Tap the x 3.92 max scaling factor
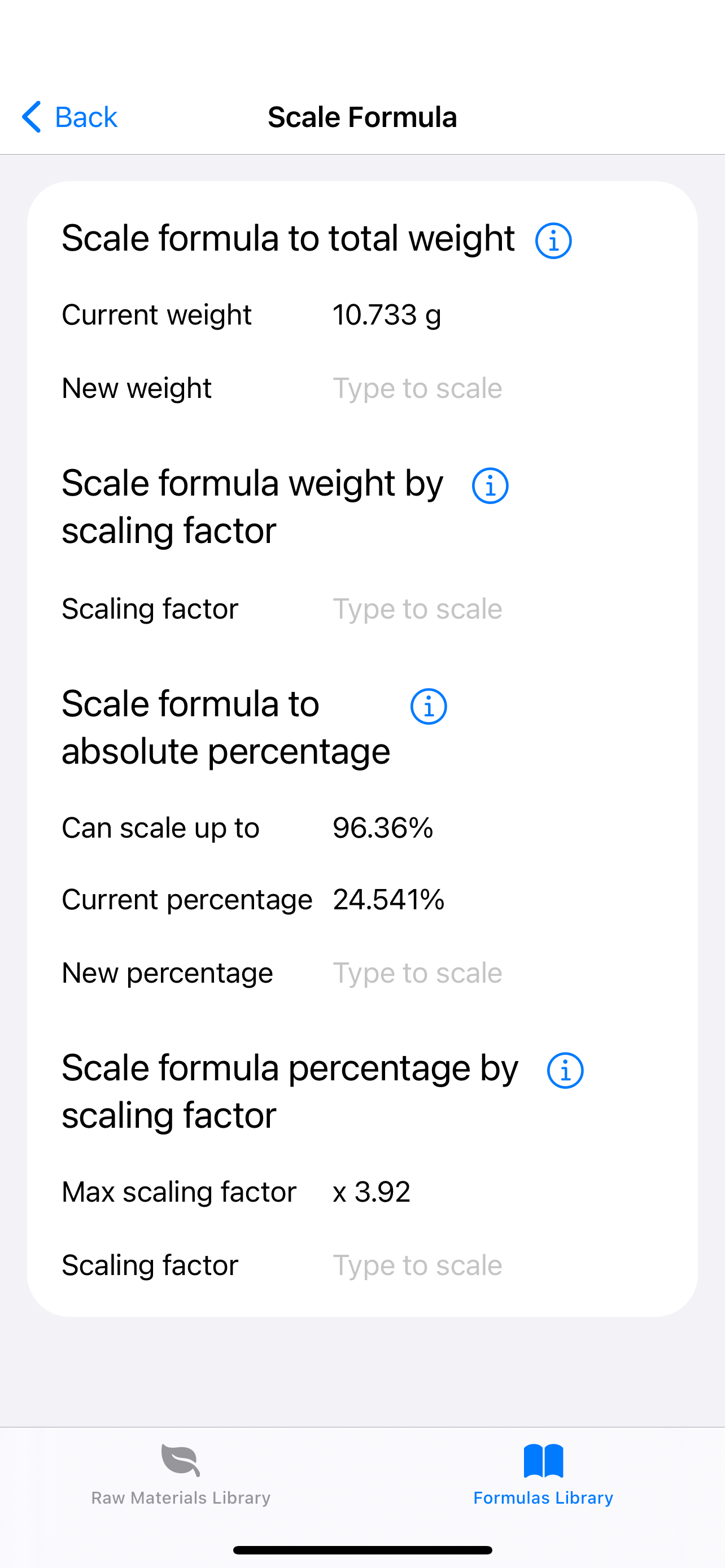725x1568 pixels. (x=372, y=1192)
